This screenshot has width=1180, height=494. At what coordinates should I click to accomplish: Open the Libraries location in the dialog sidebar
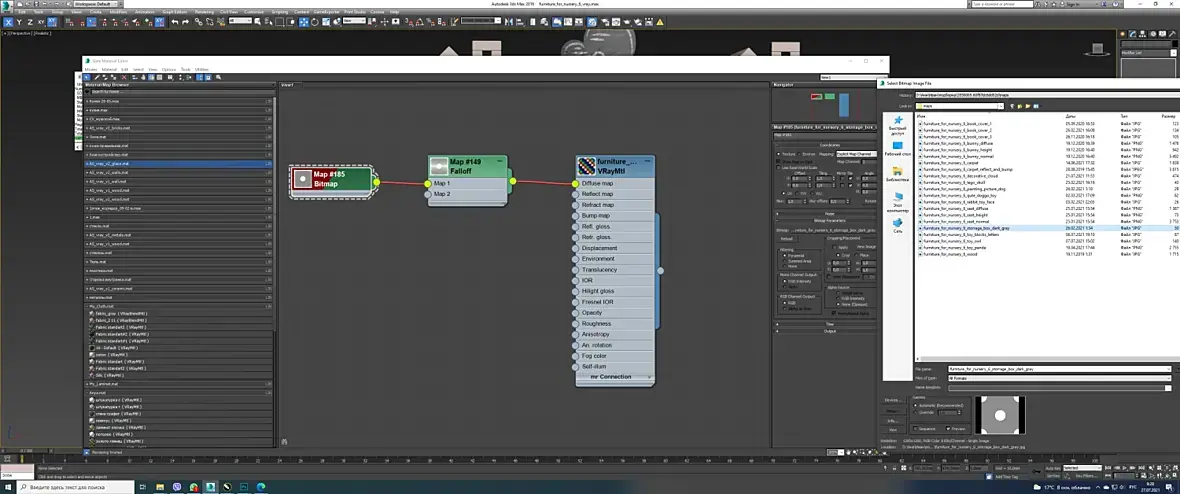tap(898, 174)
